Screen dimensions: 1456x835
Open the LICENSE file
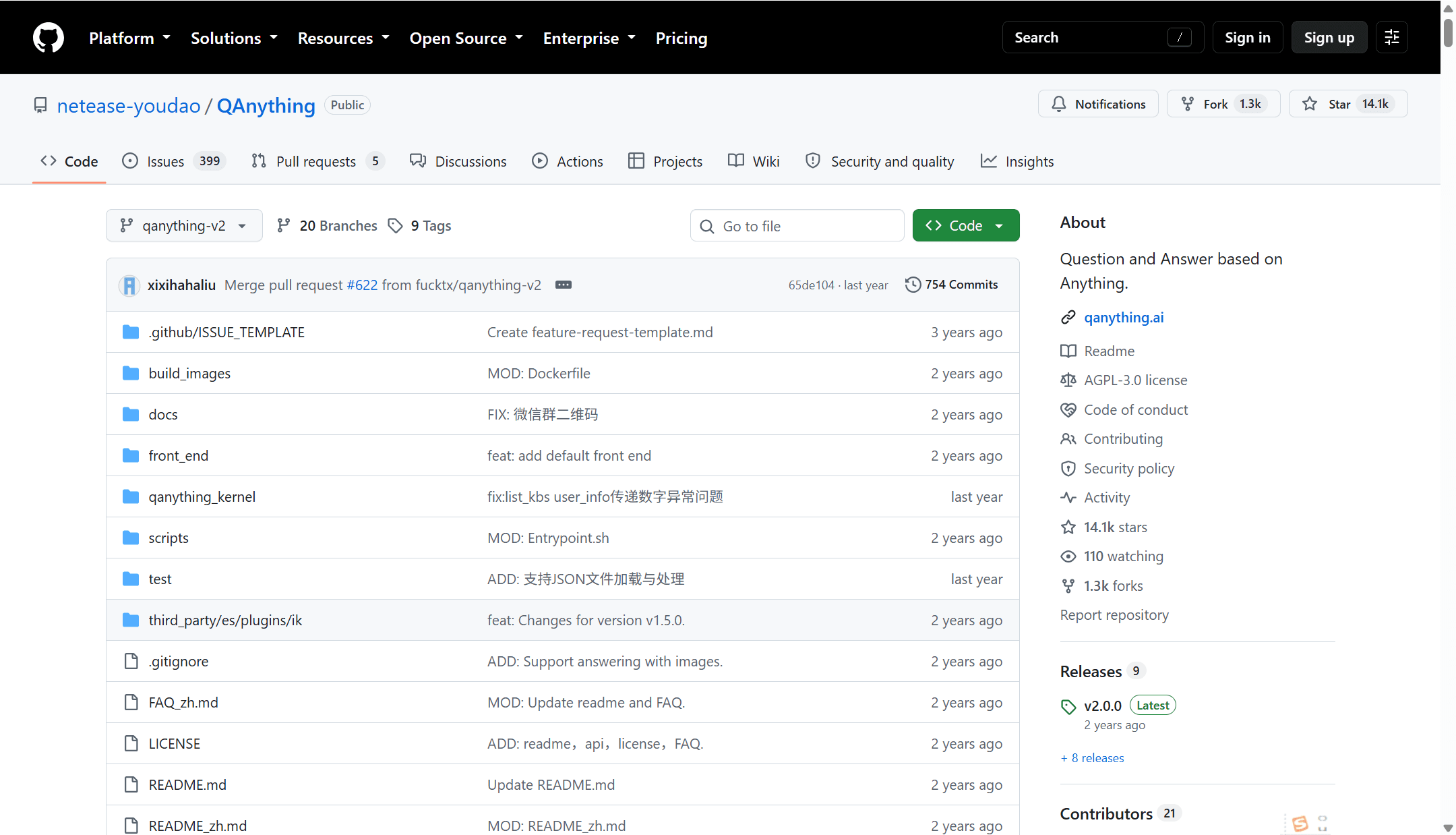click(175, 744)
